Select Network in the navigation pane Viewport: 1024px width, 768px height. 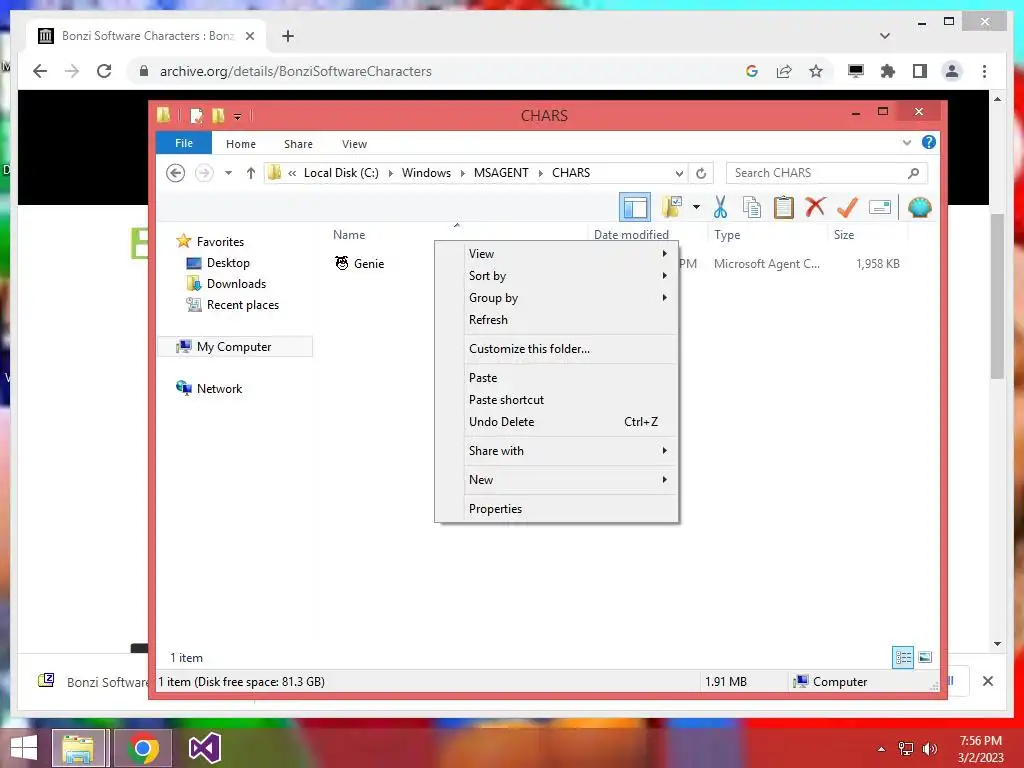point(219,389)
